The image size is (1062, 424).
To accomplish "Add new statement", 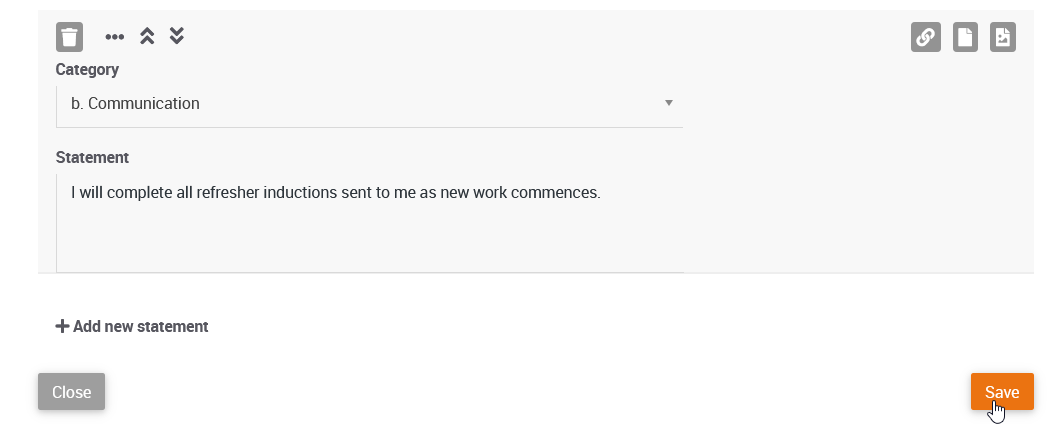I will point(132,326).
